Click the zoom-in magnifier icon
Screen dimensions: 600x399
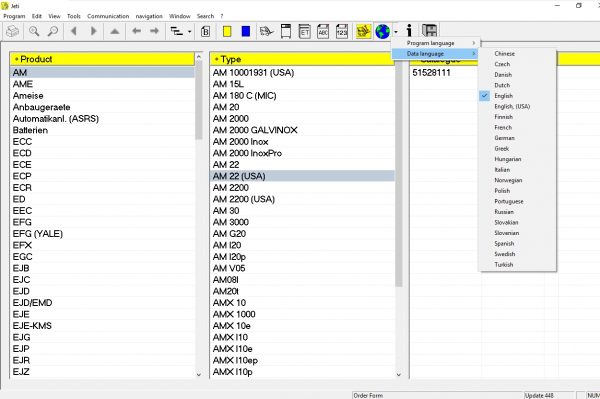tap(34, 31)
